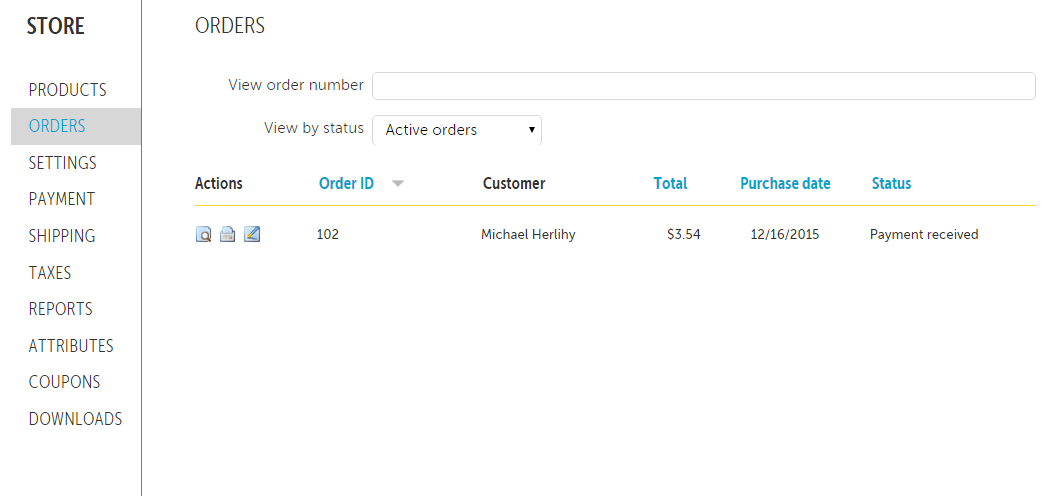Click the print order icon
1062x496 pixels.
pyautogui.click(x=228, y=235)
